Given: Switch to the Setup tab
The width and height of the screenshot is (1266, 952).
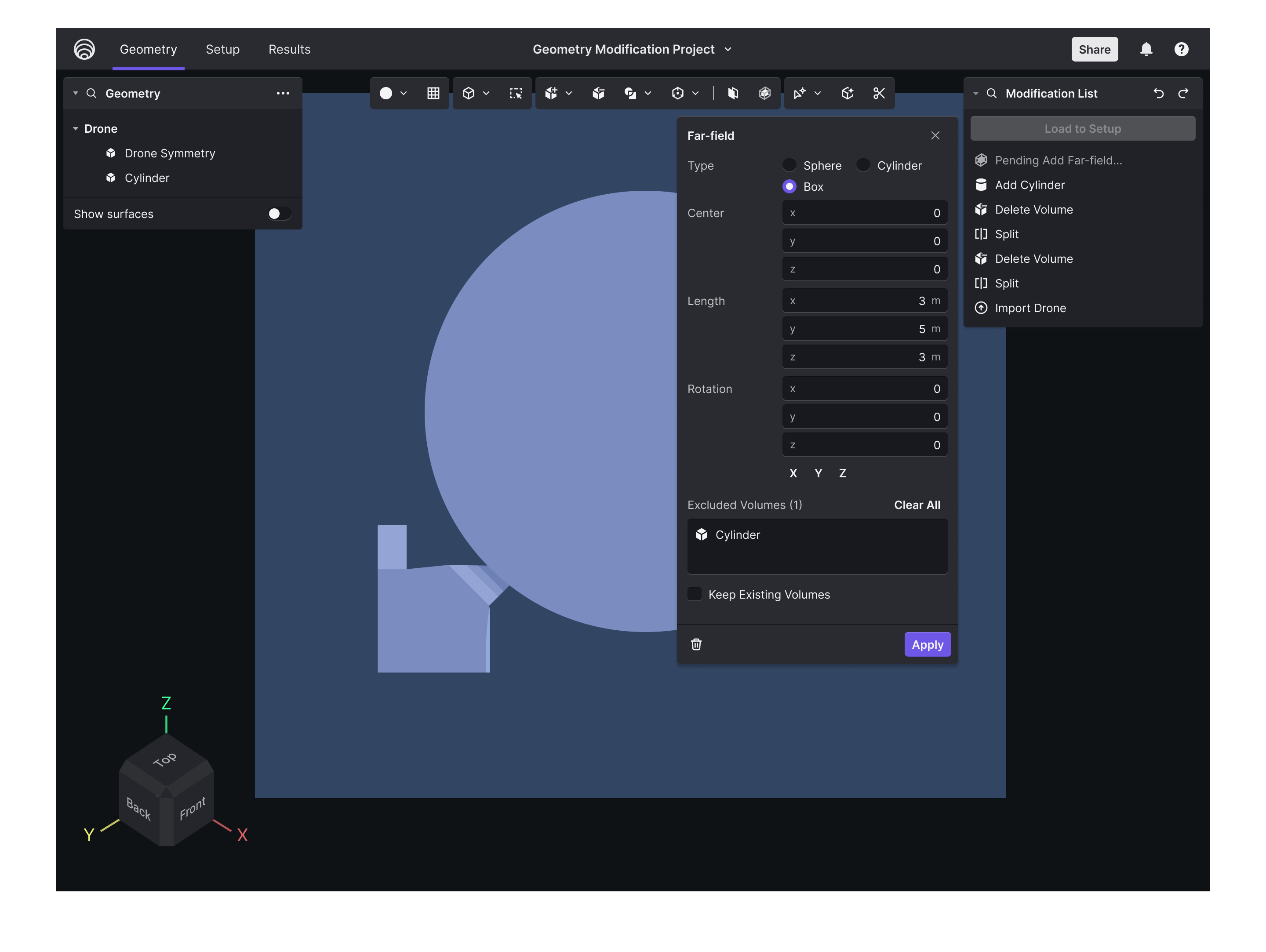Looking at the screenshot, I should [222, 49].
